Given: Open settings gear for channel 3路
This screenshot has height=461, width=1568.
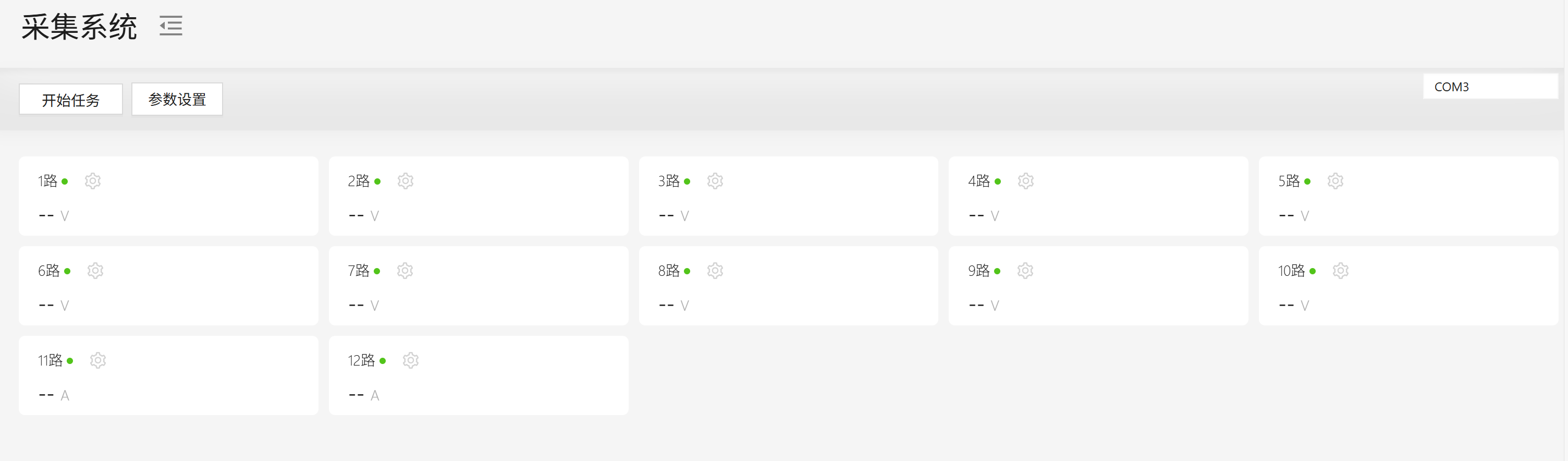Looking at the screenshot, I should (715, 181).
